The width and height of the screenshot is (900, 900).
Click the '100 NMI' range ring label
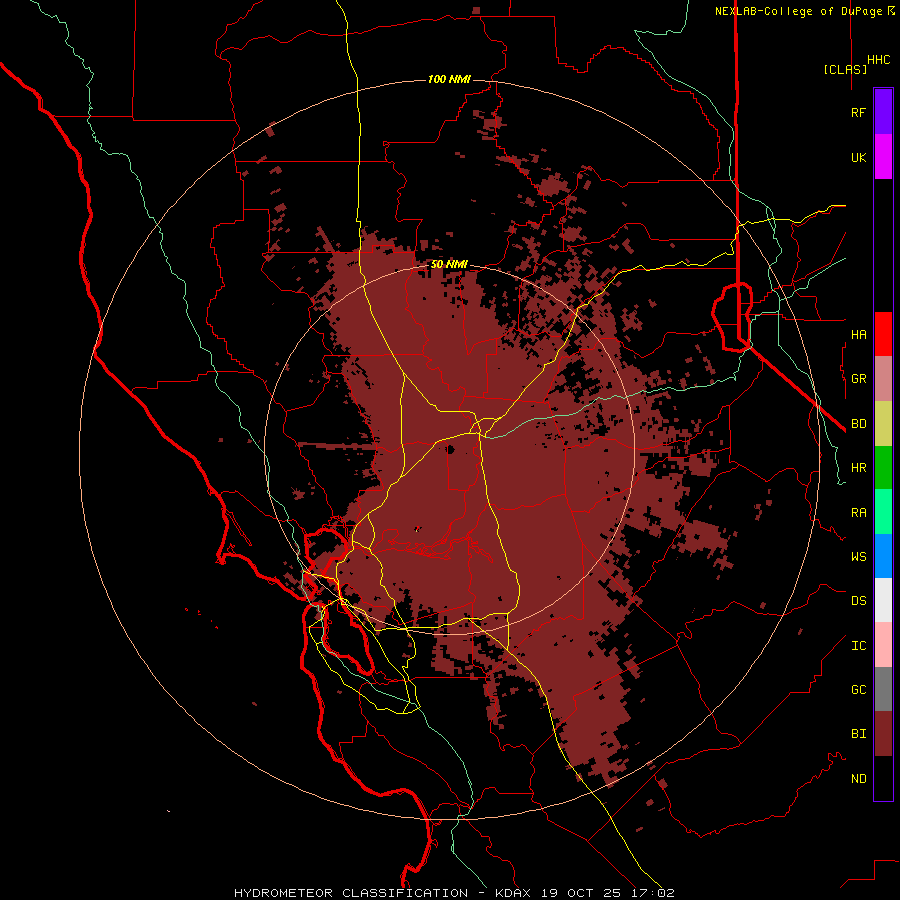[x=449, y=79]
